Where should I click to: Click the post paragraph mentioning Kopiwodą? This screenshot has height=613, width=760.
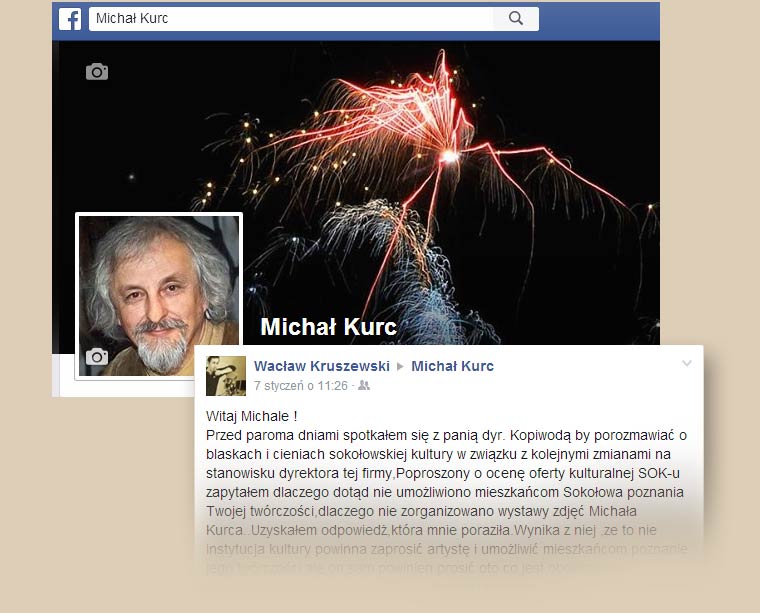[x=446, y=492]
